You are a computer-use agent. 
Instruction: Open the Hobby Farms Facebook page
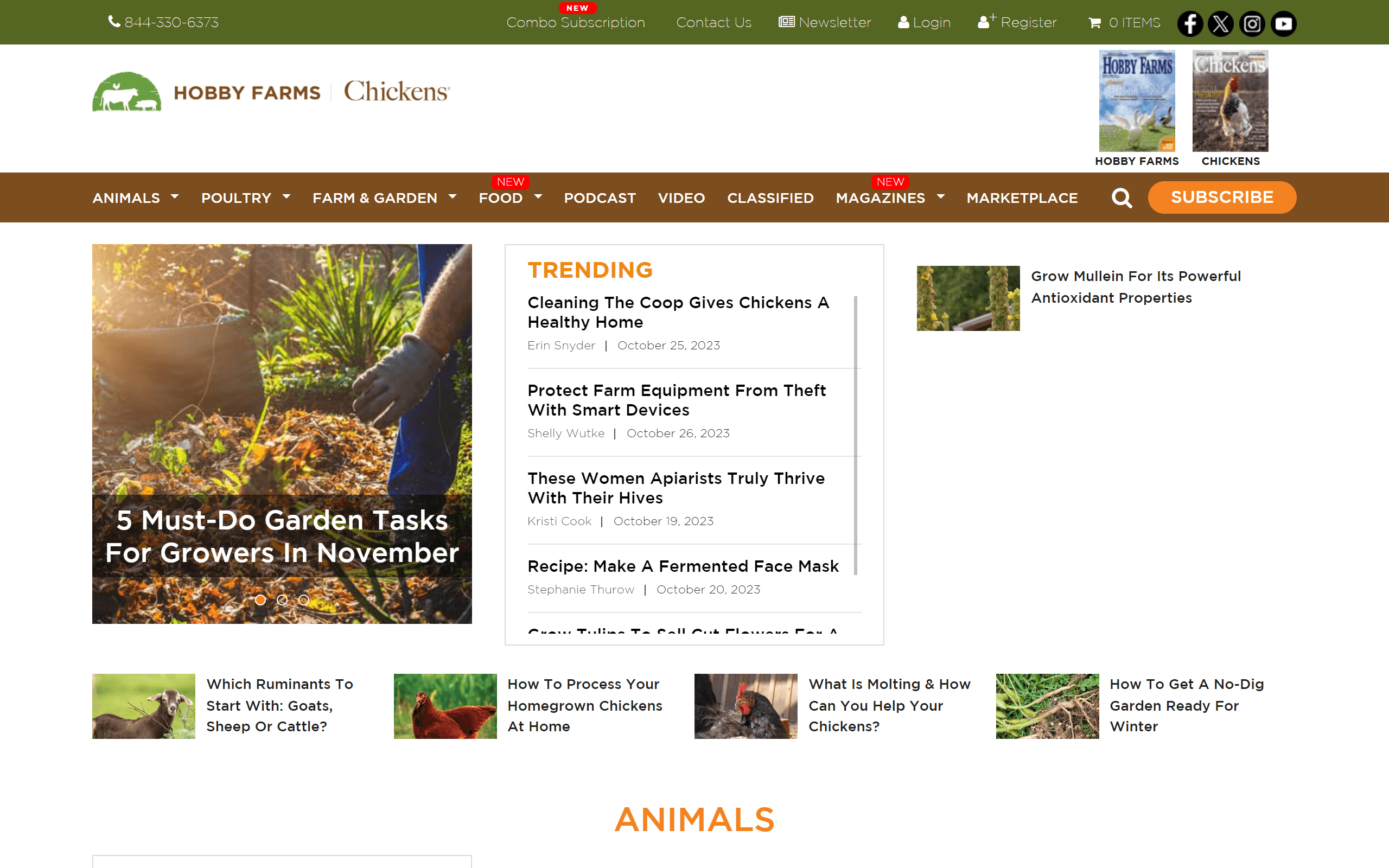tap(1190, 23)
